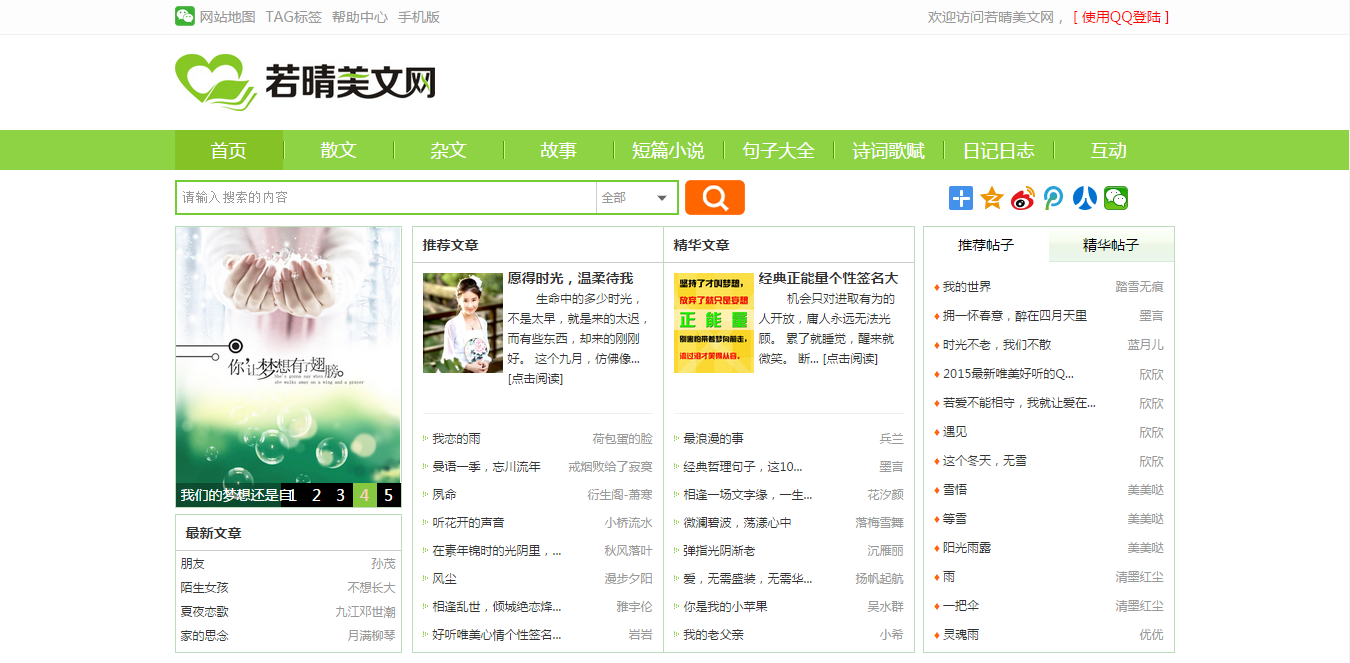
Task: Open the article 最浪漫的事
Action: [x=713, y=439]
